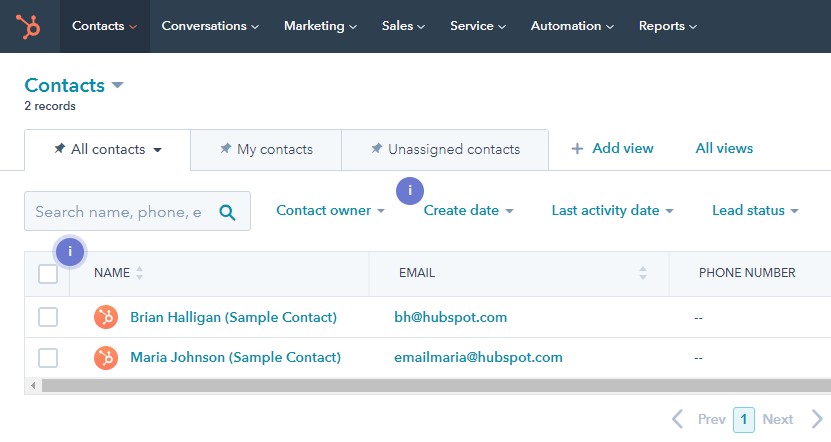
Task: Open the Conversations navigation menu
Action: (x=210, y=26)
